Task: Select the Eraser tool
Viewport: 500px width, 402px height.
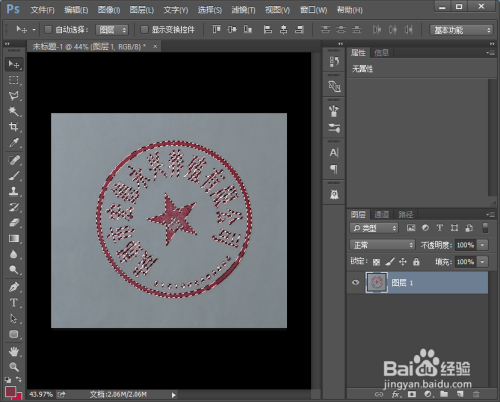Action: tap(14, 222)
